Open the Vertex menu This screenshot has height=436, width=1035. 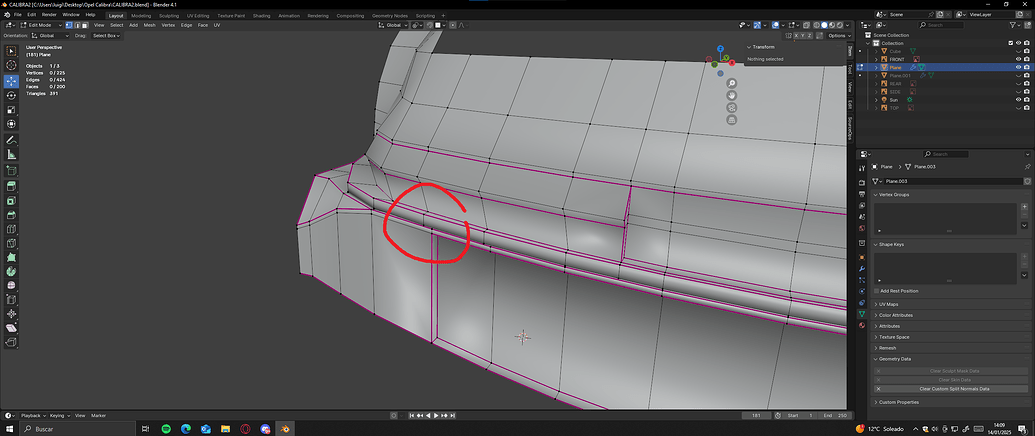(168, 25)
